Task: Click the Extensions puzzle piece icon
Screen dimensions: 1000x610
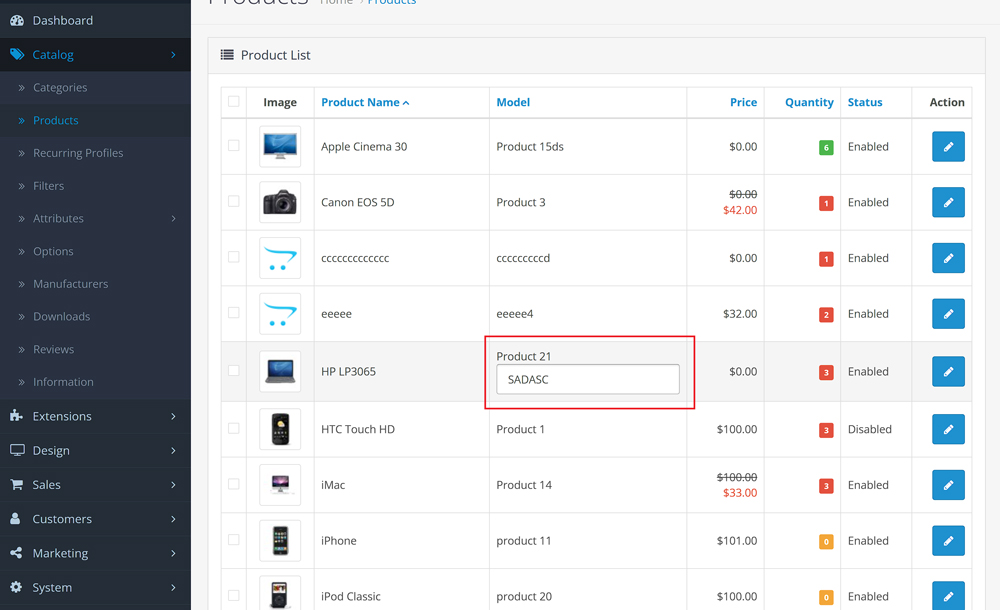Action: (x=17, y=416)
